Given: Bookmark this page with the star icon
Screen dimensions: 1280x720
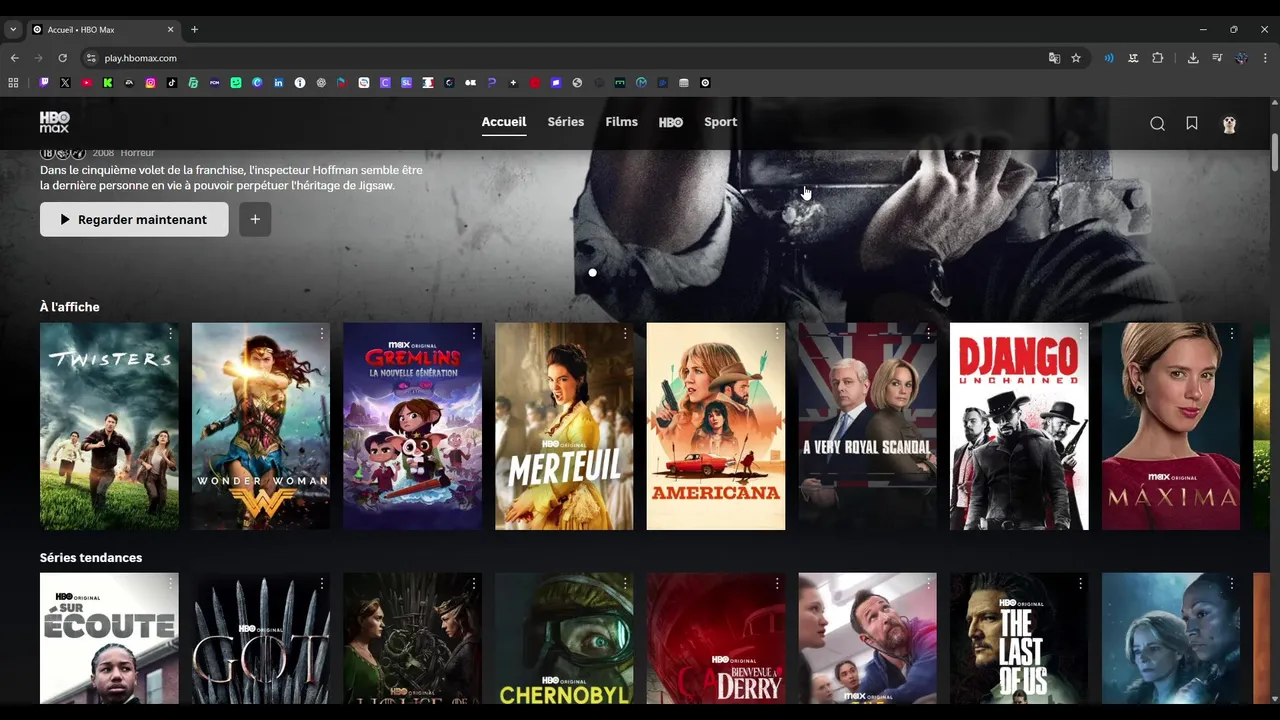Looking at the screenshot, I should pyautogui.click(x=1076, y=58).
